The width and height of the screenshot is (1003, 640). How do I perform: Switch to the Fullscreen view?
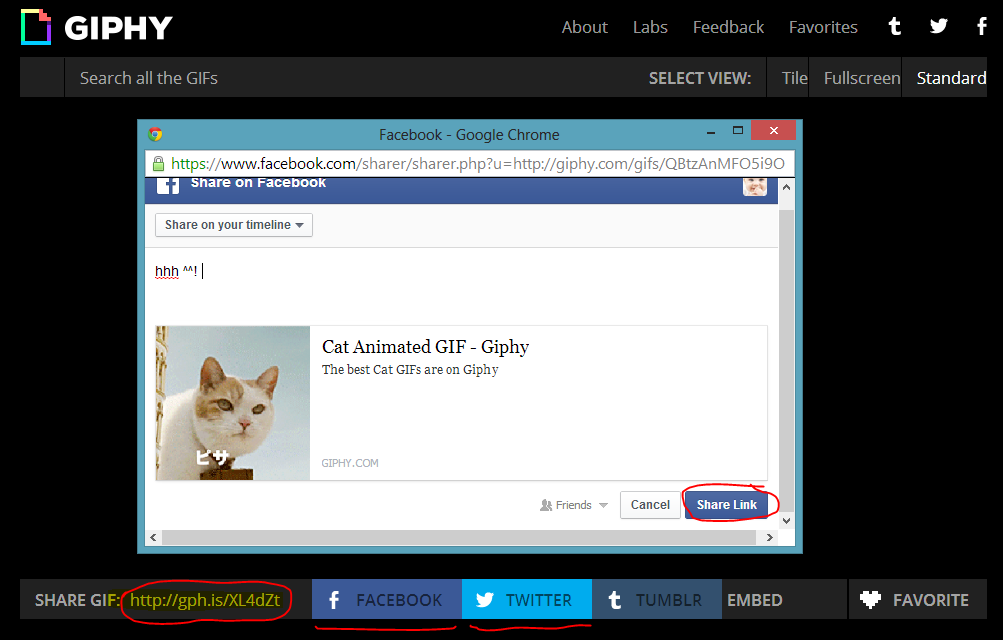pos(855,78)
